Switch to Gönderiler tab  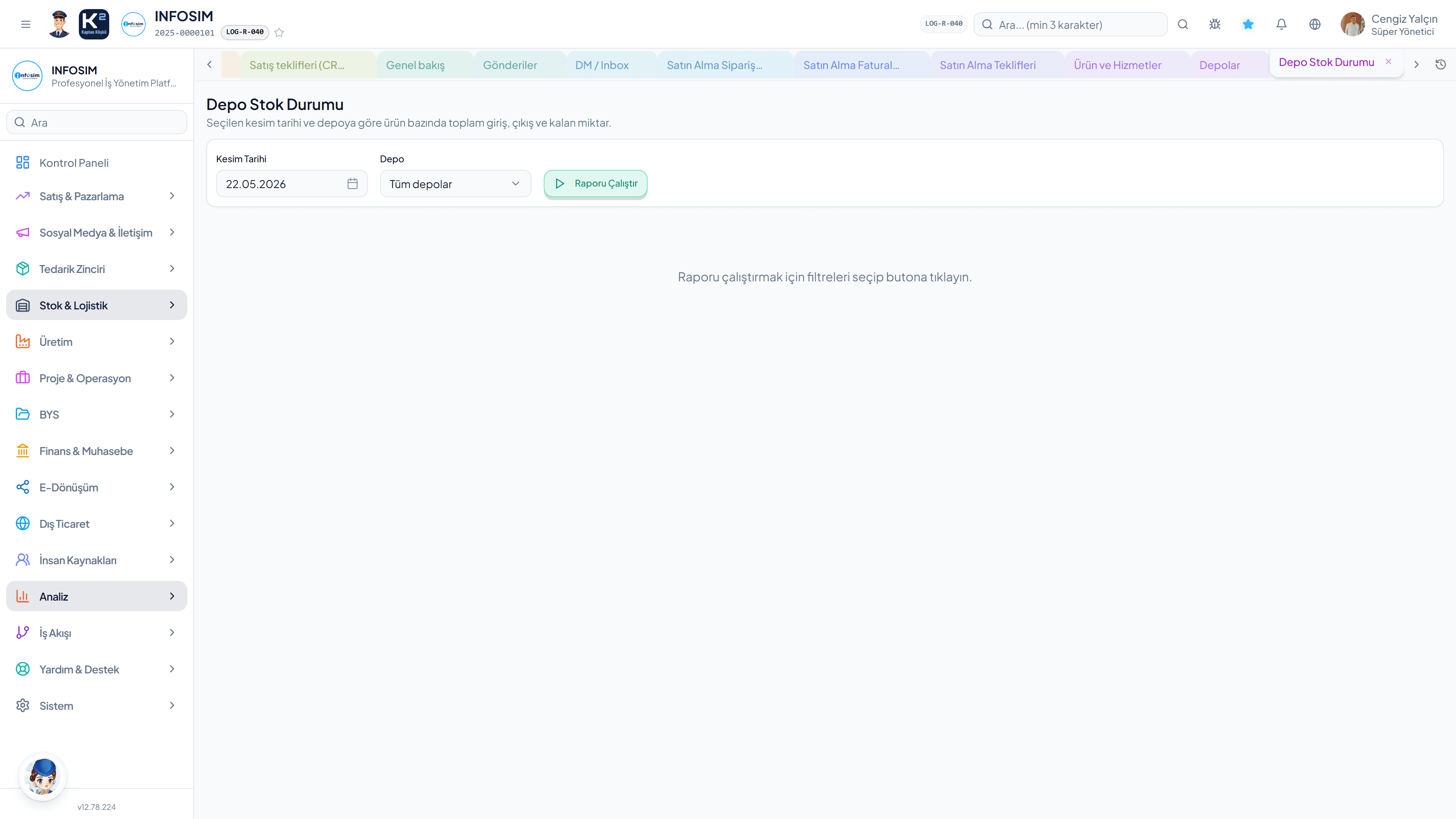point(519,65)
